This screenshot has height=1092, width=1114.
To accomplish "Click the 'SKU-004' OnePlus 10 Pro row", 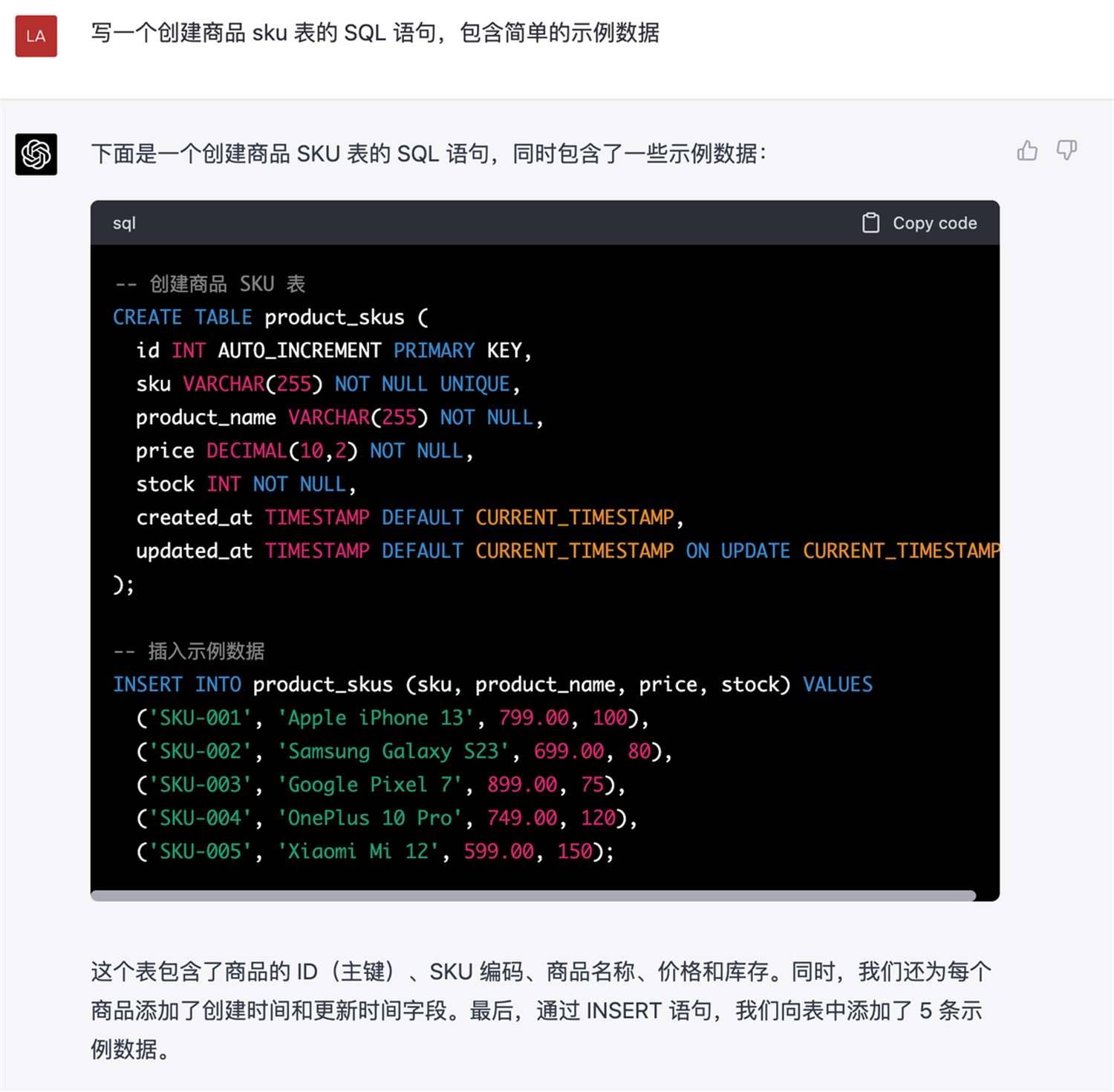I will [387, 818].
